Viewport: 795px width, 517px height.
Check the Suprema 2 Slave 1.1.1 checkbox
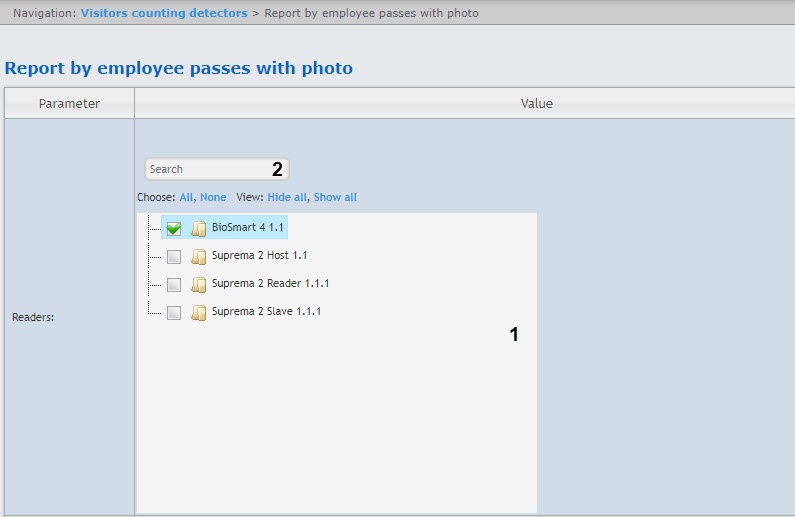coord(174,312)
